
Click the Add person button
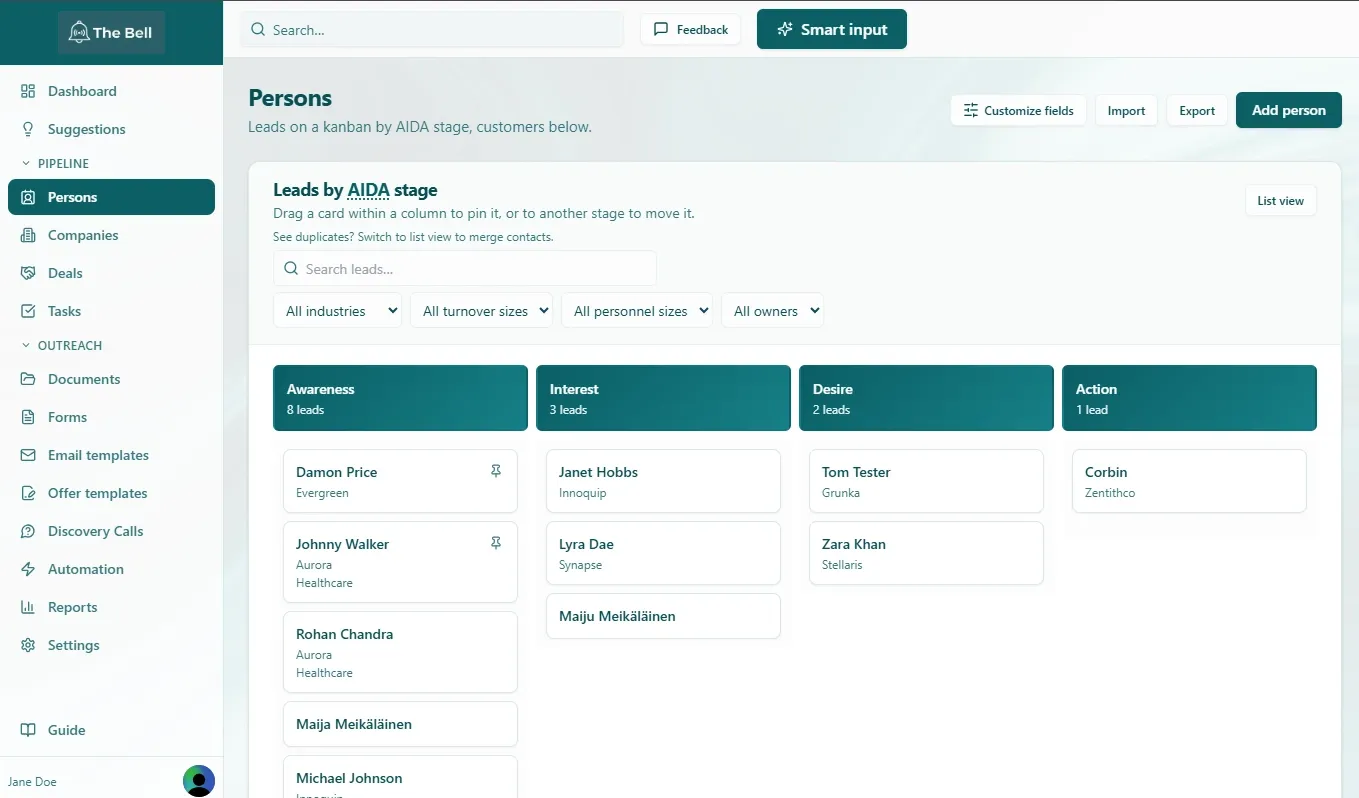click(x=1289, y=110)
